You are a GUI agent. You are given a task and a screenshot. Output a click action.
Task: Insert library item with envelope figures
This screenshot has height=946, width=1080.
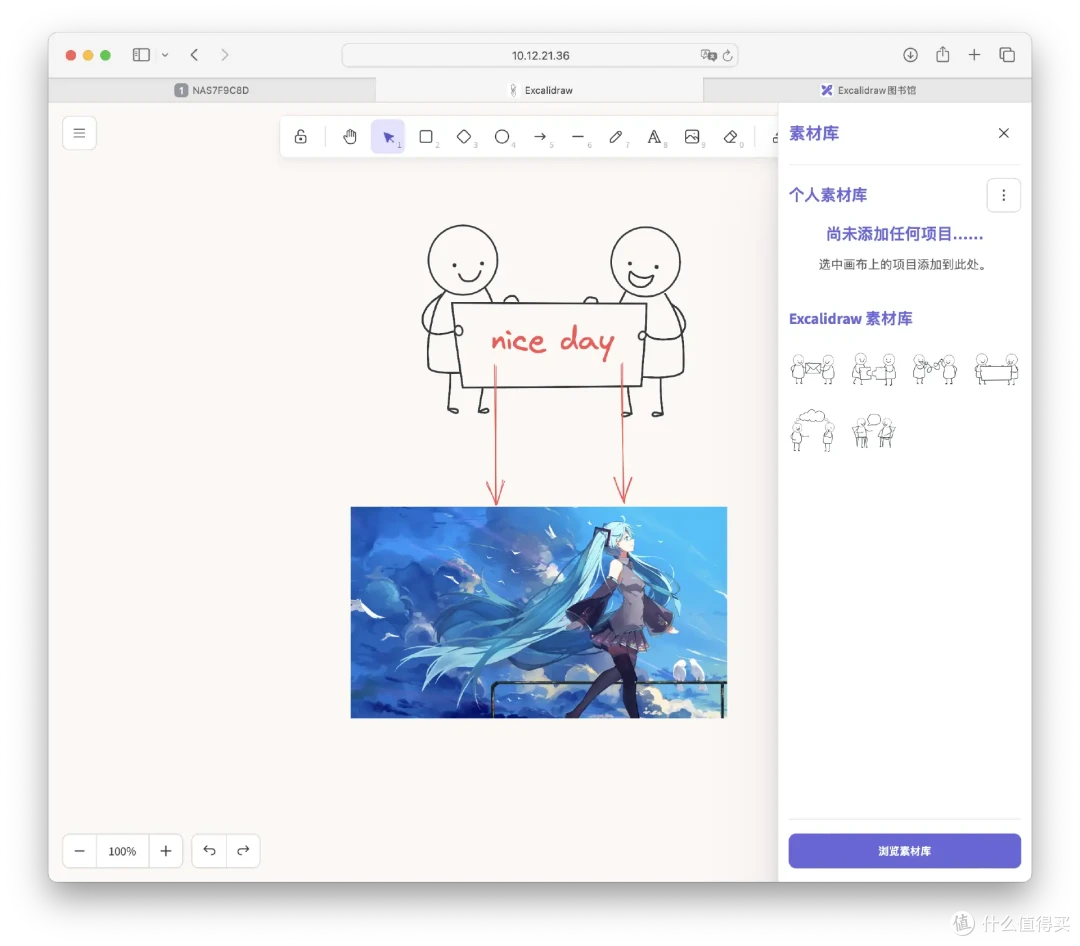pyautogui.click(x=813, y=369)
